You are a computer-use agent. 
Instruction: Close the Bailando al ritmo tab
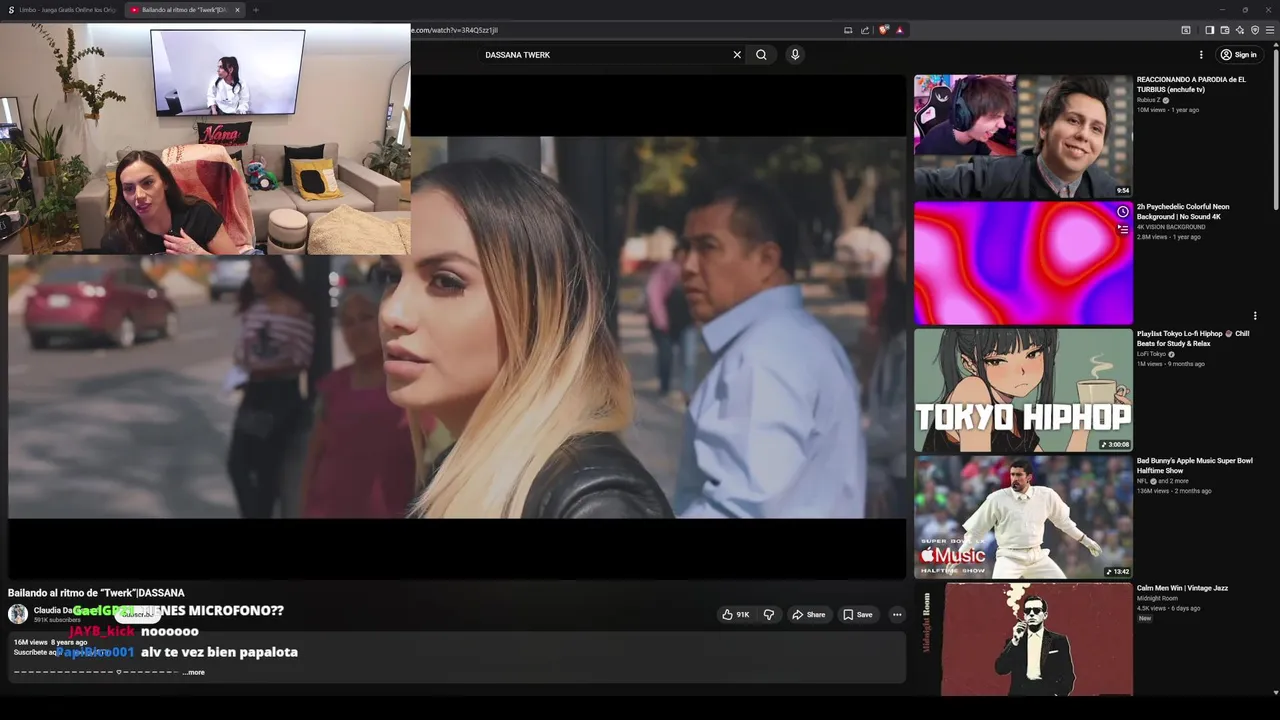237,10
